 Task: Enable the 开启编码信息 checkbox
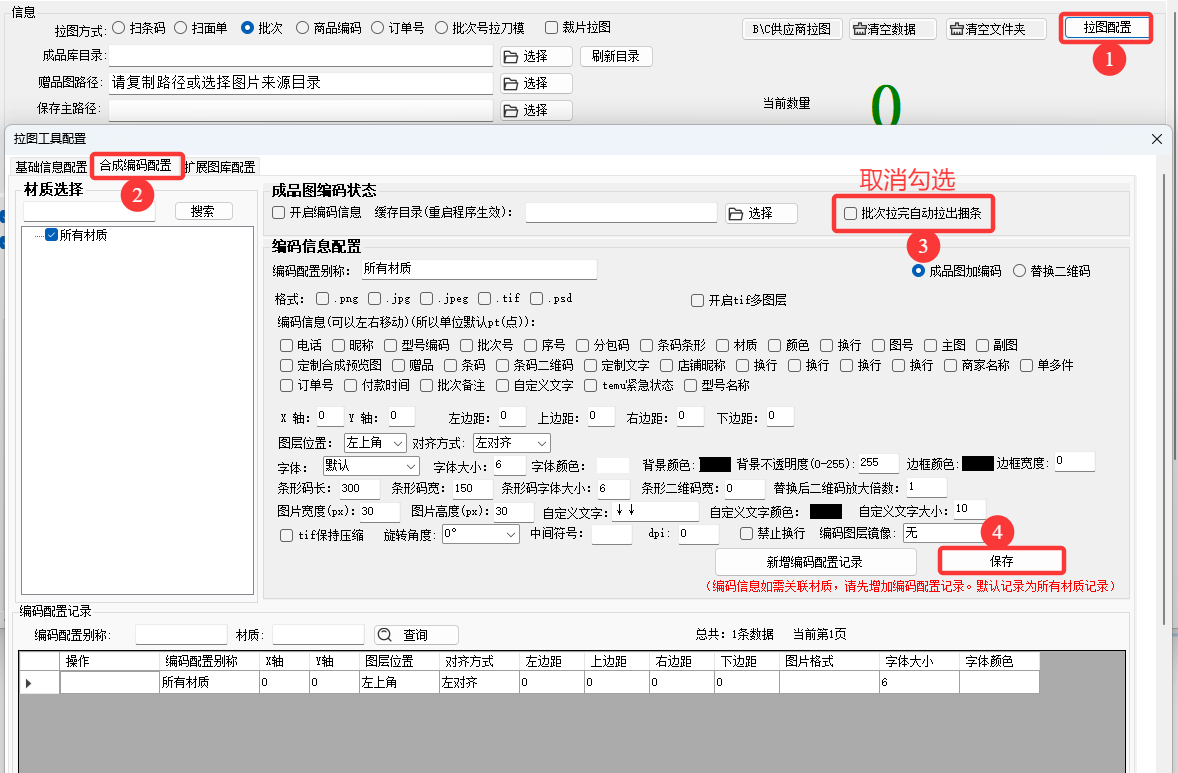(279, 212)
